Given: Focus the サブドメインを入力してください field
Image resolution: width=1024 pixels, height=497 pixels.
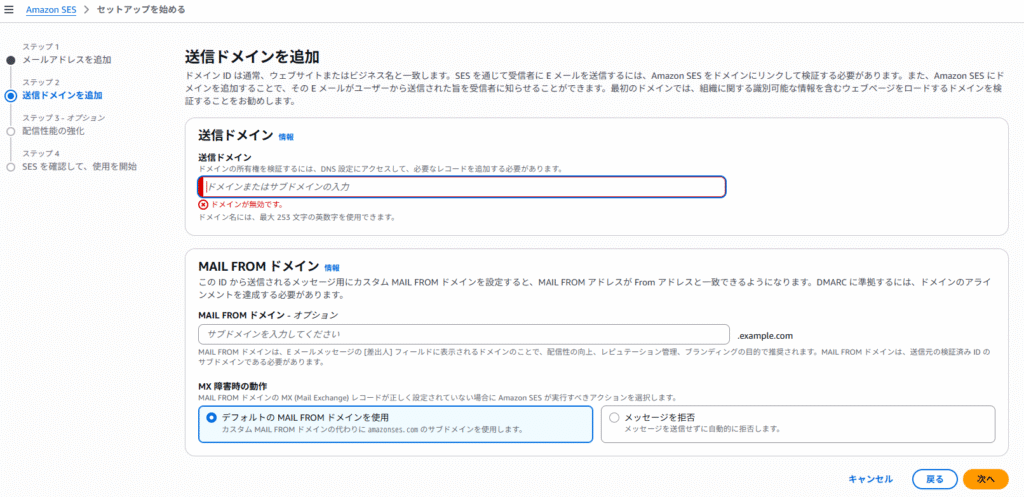Looking at the screenshot, I should [464, 334].
